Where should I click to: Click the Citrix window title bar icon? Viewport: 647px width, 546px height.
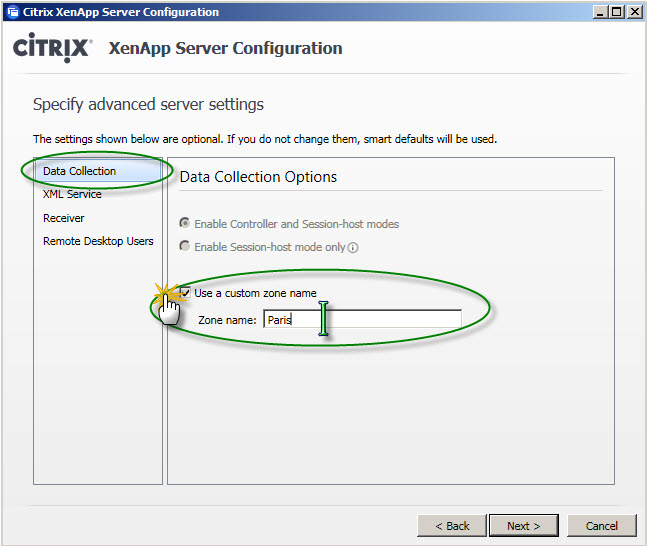click(x=13, y=12)
